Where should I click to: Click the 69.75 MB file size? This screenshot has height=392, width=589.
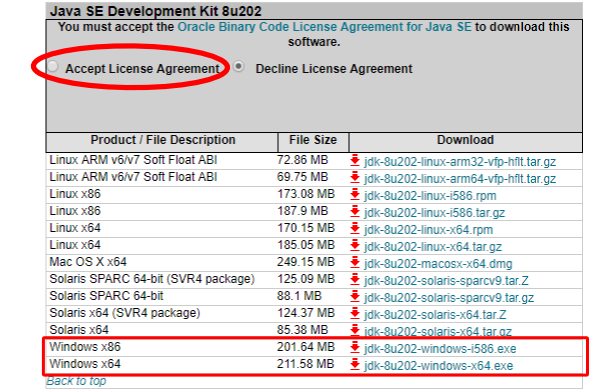[302, 177]
